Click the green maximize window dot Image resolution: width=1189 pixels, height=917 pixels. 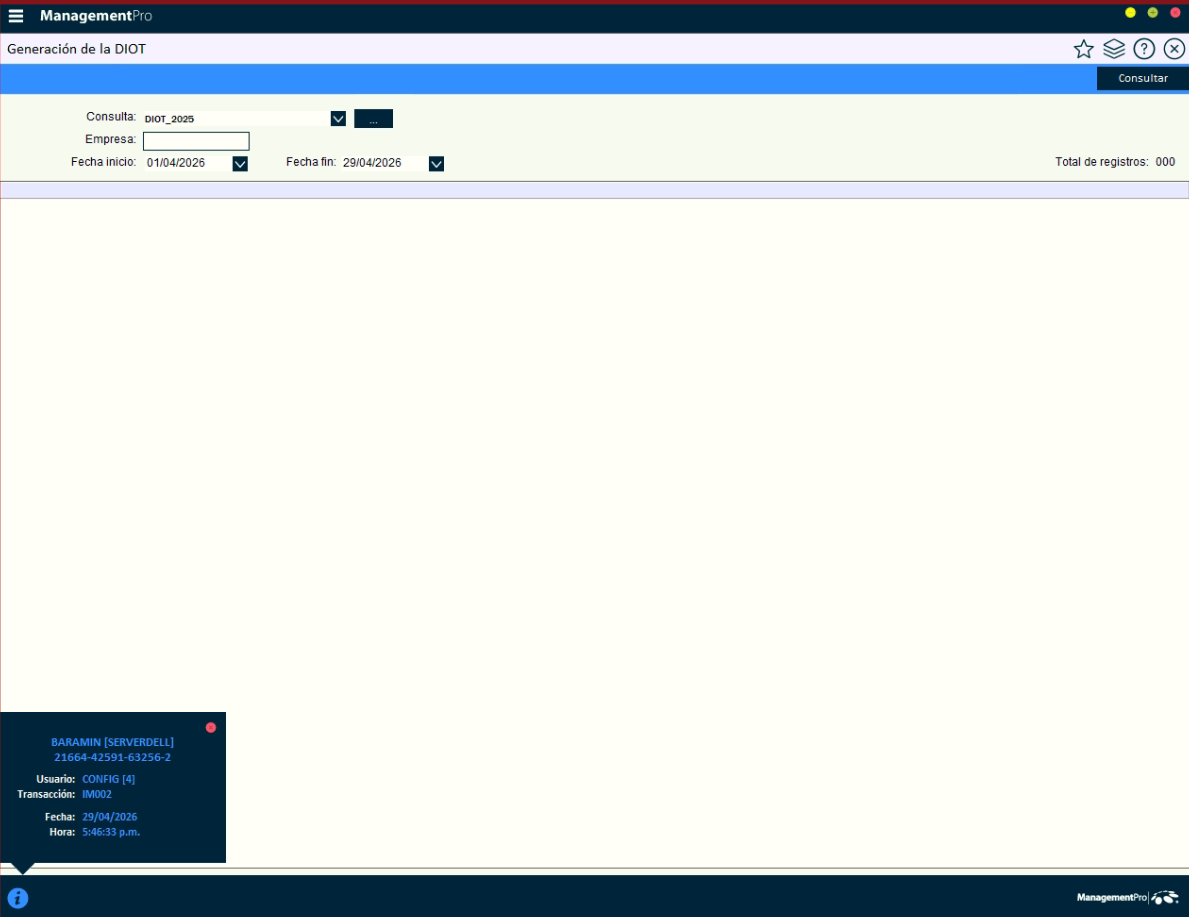click(1152, 12)
